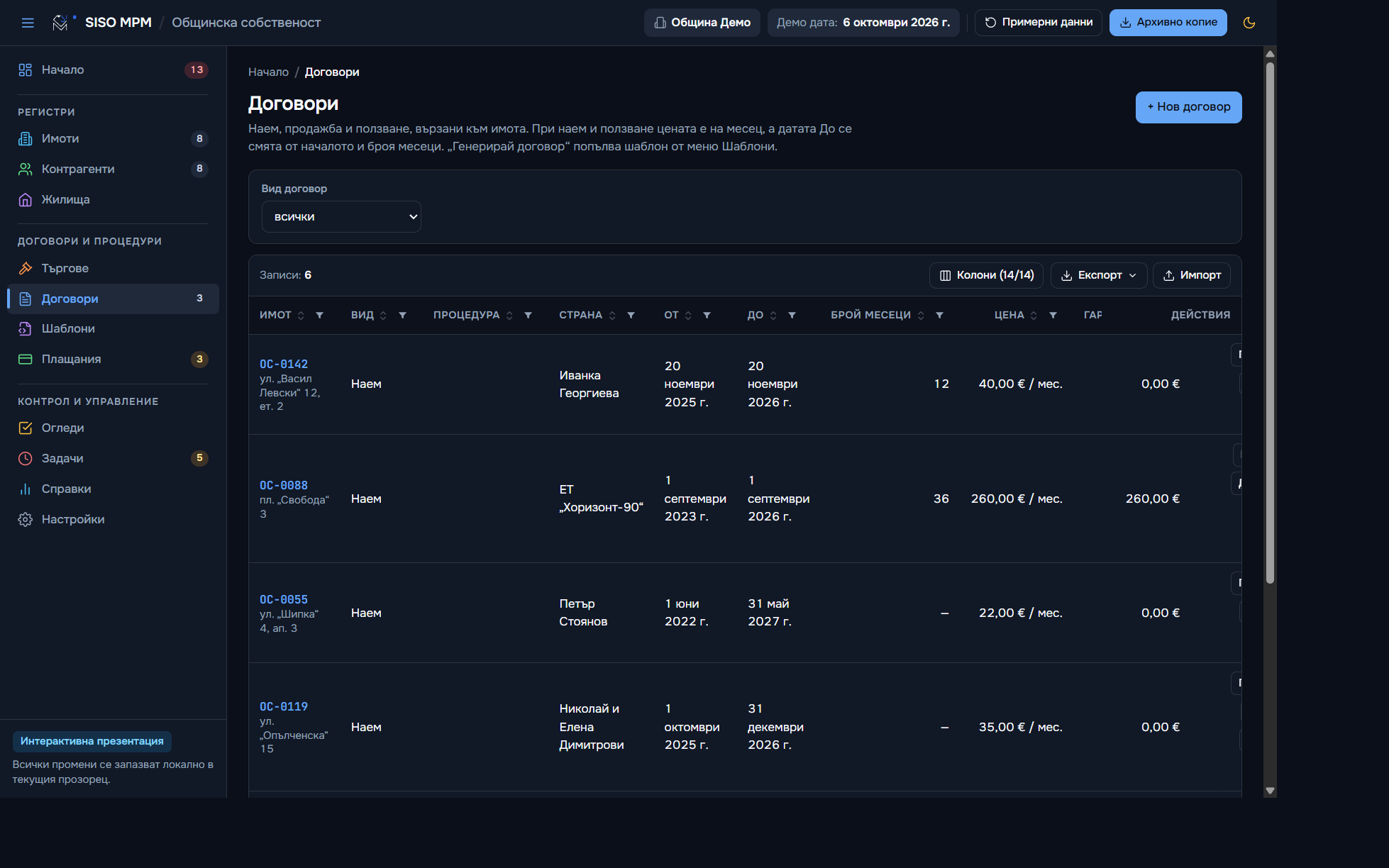Click the Търгове gavel icon
This screenshot has height=868, width=1389.
click(26, 268)
